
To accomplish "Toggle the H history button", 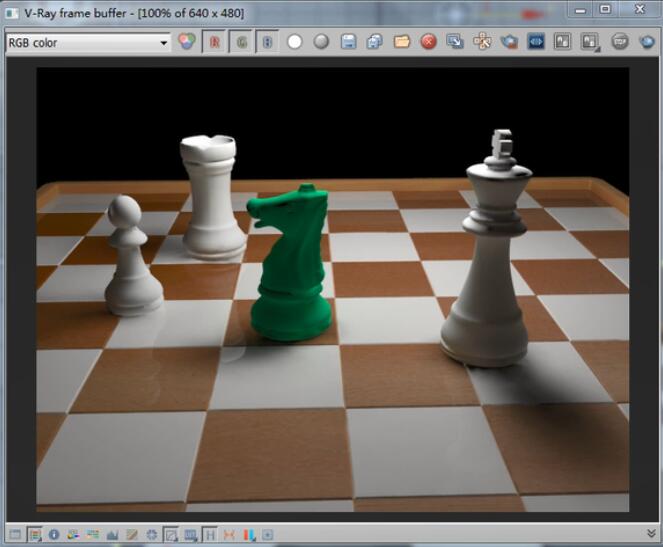I will [210, 535].
